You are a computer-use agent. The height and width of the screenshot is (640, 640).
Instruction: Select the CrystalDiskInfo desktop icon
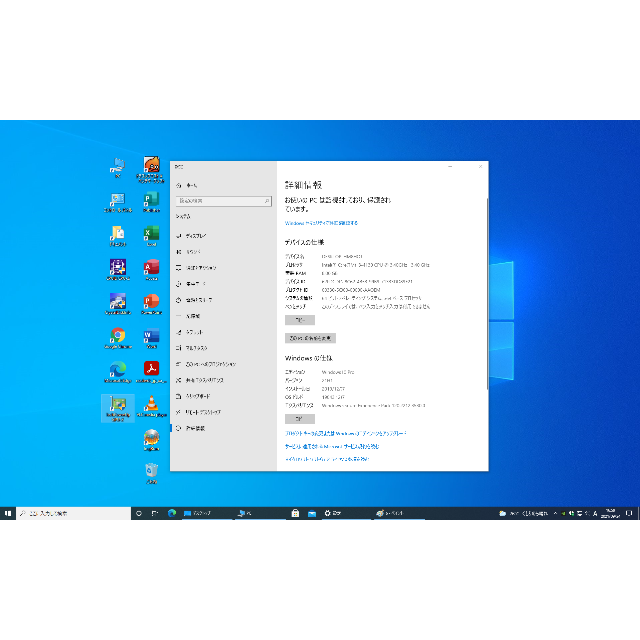118,304
